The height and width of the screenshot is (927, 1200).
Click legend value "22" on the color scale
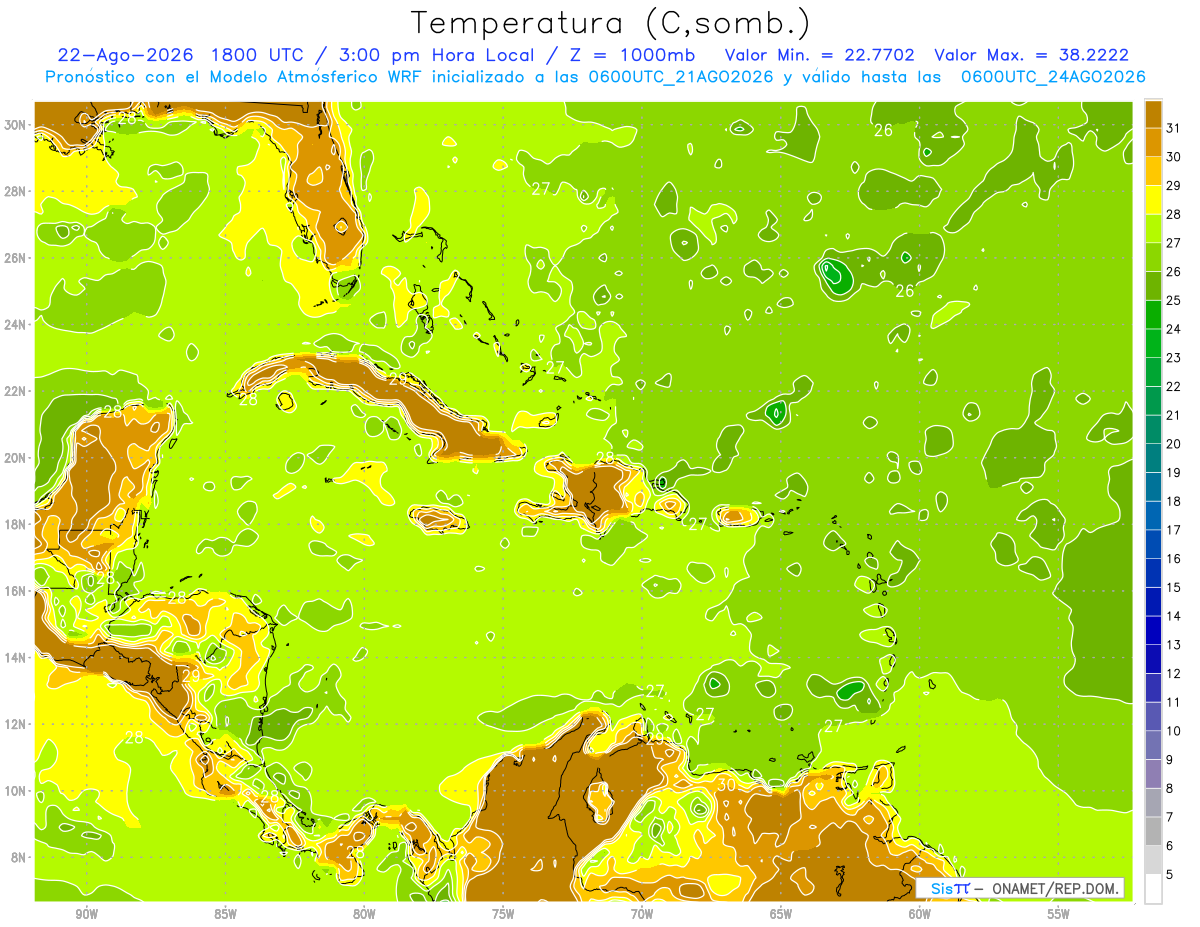coord(1173,386)
